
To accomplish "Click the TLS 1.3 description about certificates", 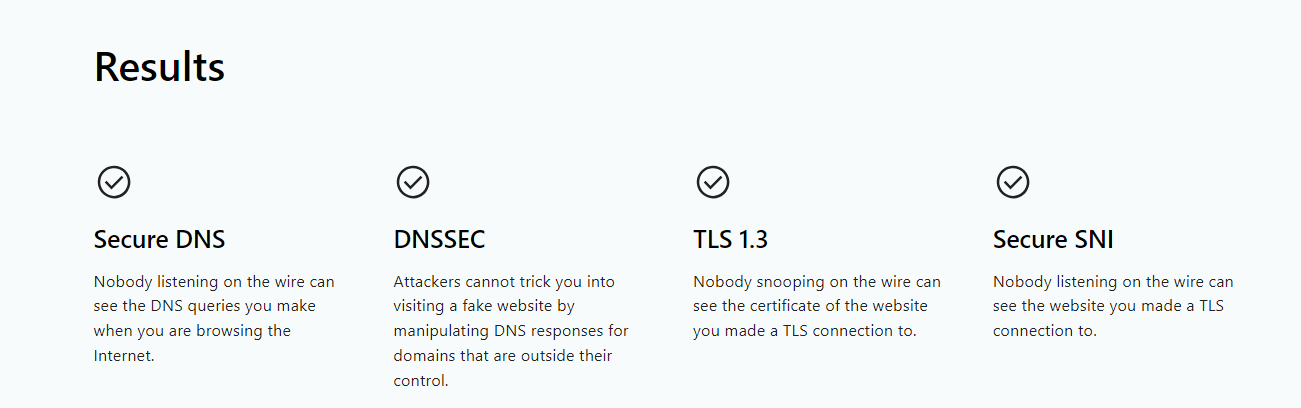I will point(817,306).
